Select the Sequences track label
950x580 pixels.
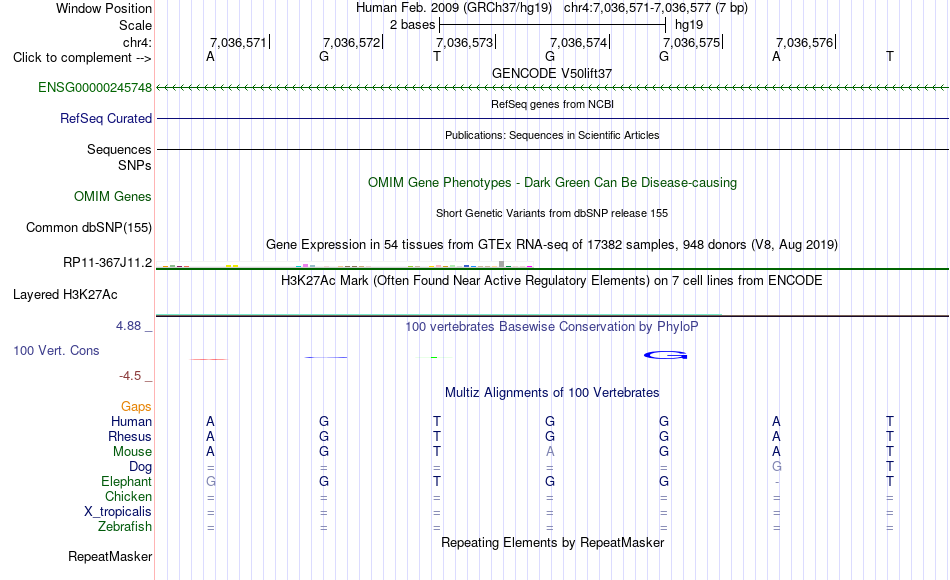119,150
